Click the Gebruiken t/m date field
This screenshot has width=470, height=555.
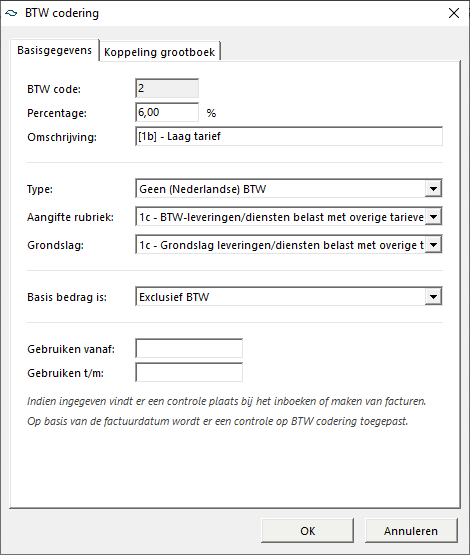pyautogui.click(x=189, y=372)
